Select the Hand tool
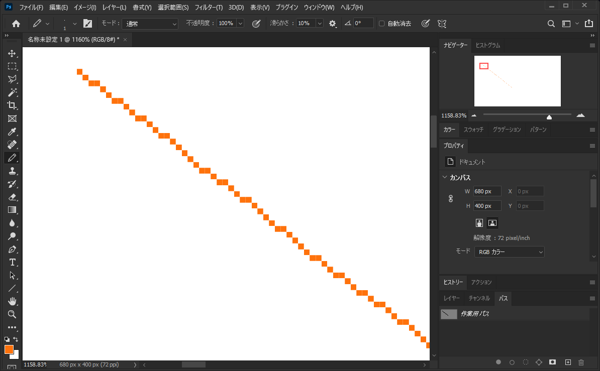 pyautogui.click(x=12, y=301)
